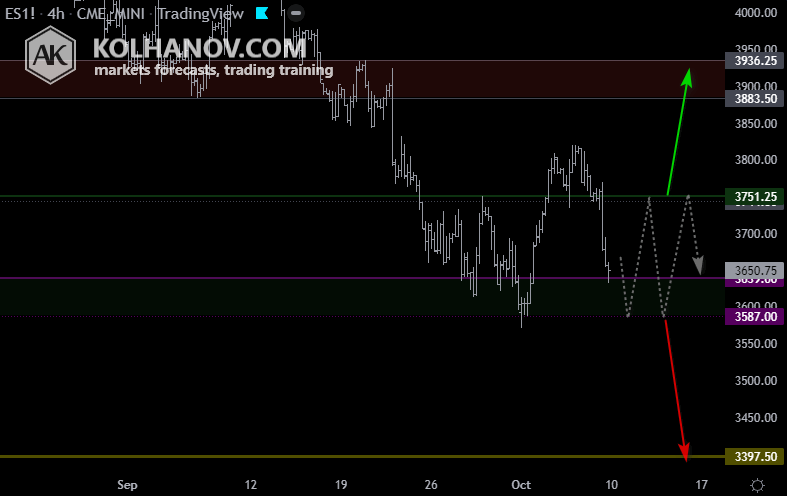Viewport: 787px width, 496px height.
Task: Open the 4h timeframe selector
Action: (56, 14)
